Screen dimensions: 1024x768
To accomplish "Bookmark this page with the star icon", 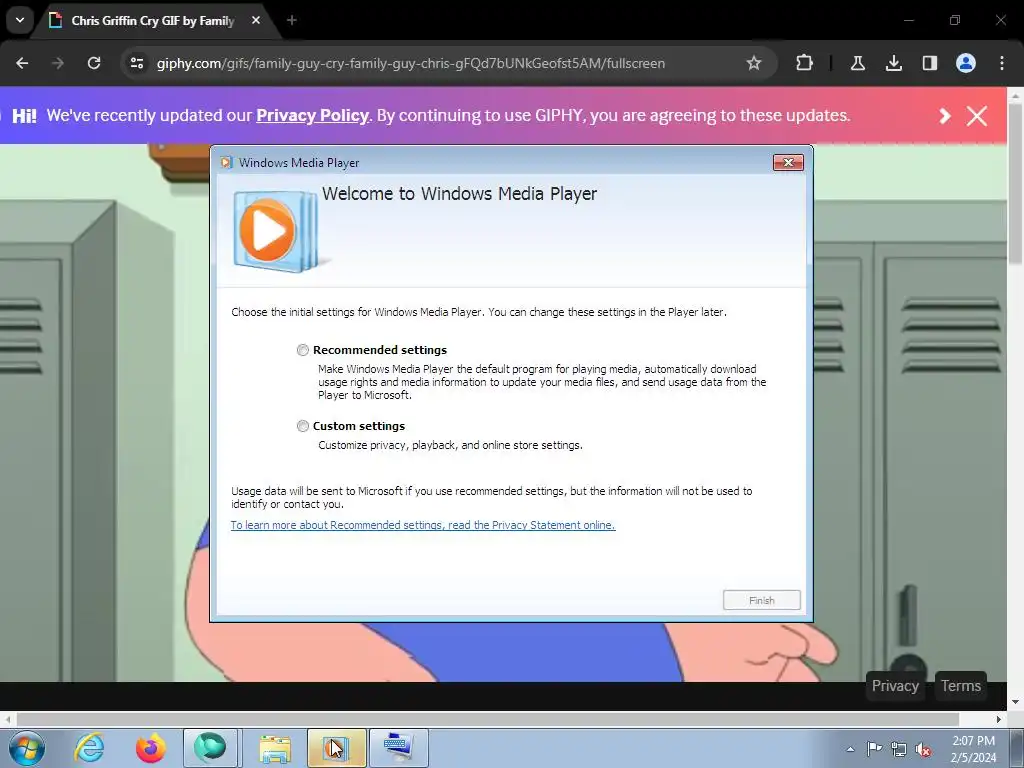I will coord(754,63).
